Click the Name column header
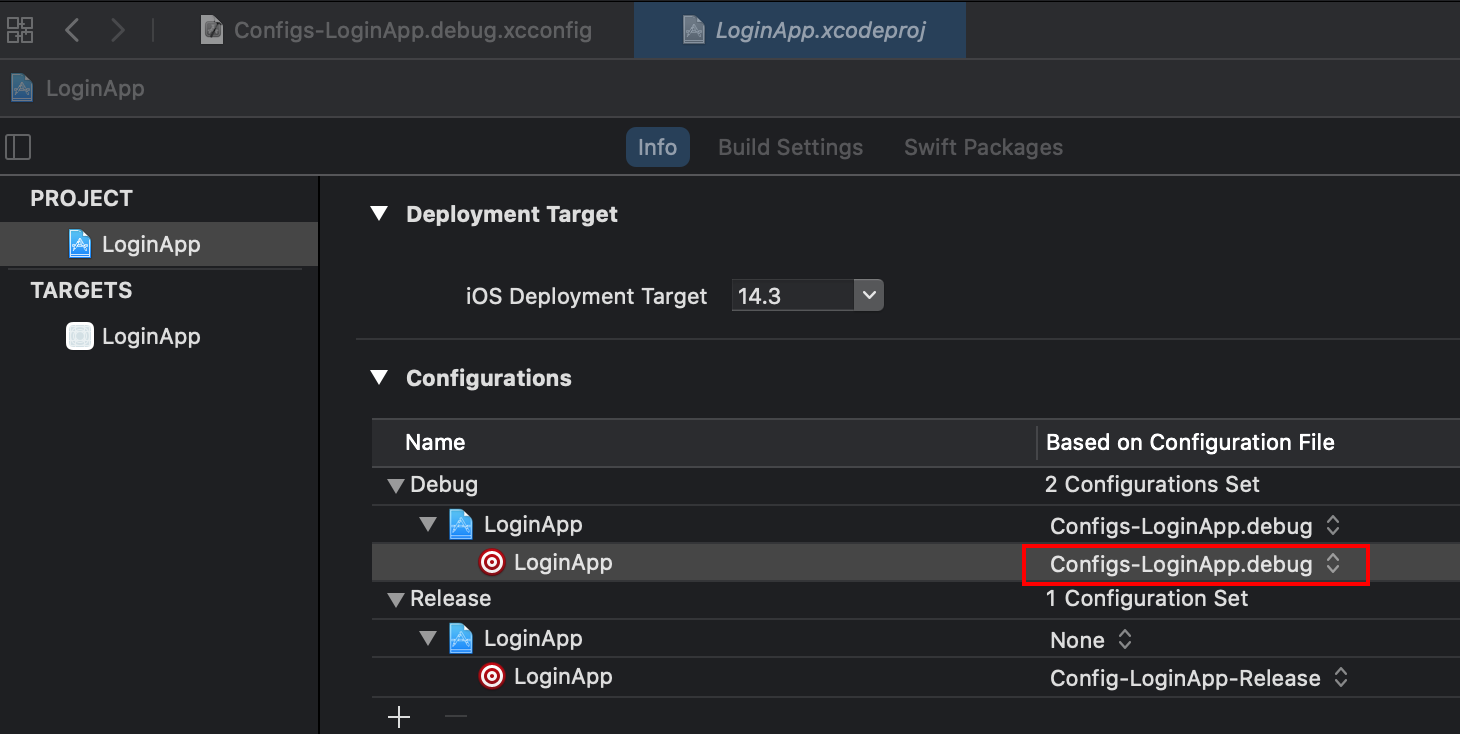The height and width of the screenshot is (734, 1460). (435, 442)
